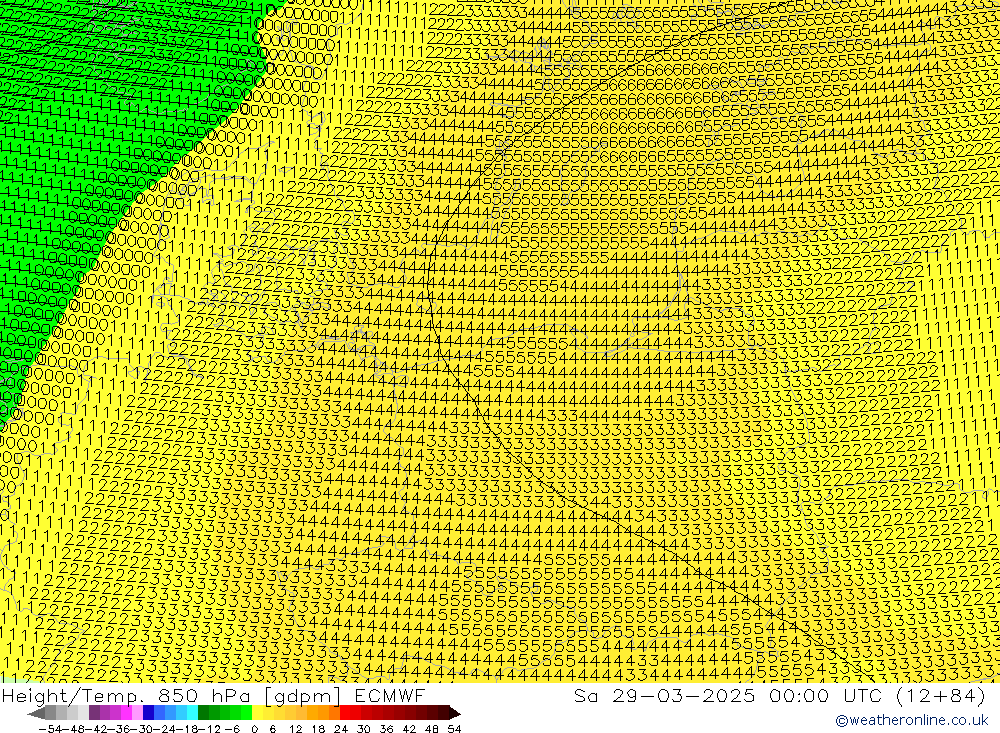Click the legend value 30
Screen dimensions: 1000x733
364,729
